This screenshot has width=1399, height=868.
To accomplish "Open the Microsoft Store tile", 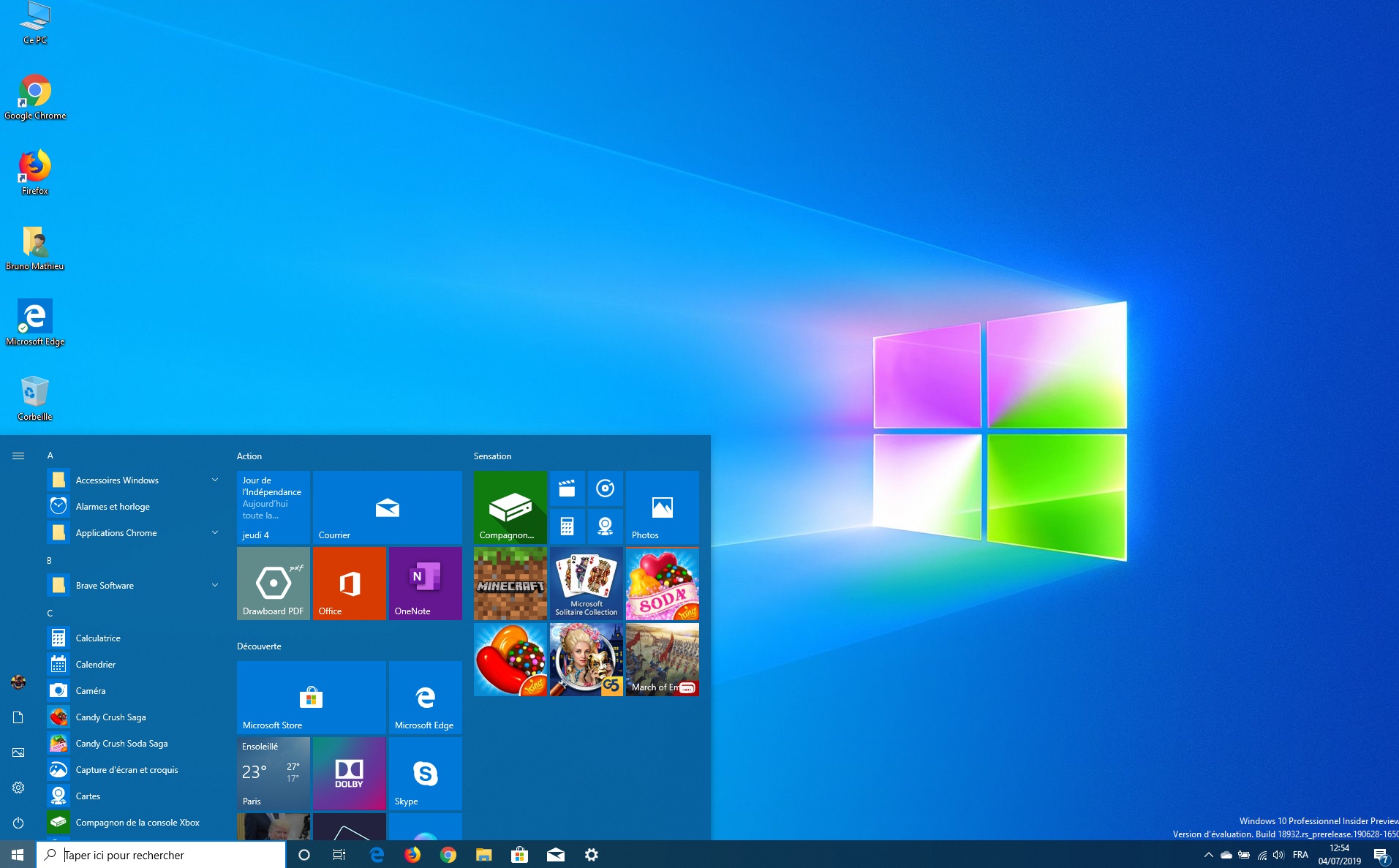I will (312, 698).
